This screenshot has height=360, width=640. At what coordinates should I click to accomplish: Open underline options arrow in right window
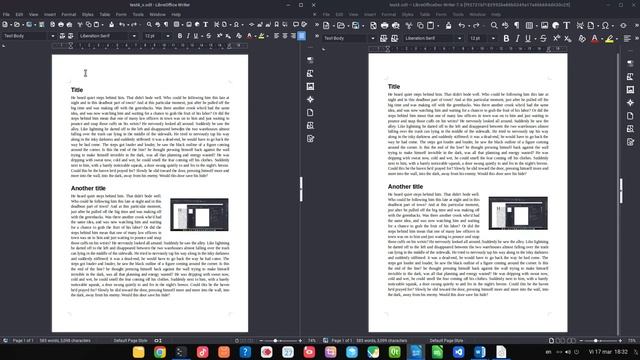pyautogui.click(x=535, y=38)
